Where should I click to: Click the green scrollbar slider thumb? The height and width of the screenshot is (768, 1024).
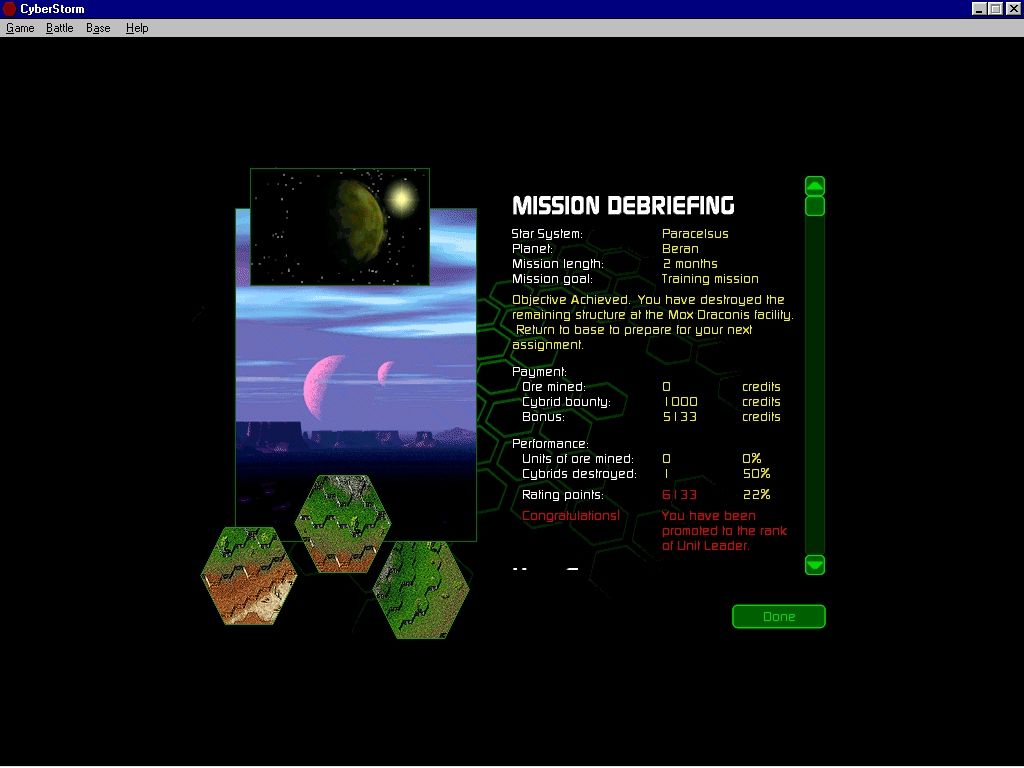tap(814, 205)
